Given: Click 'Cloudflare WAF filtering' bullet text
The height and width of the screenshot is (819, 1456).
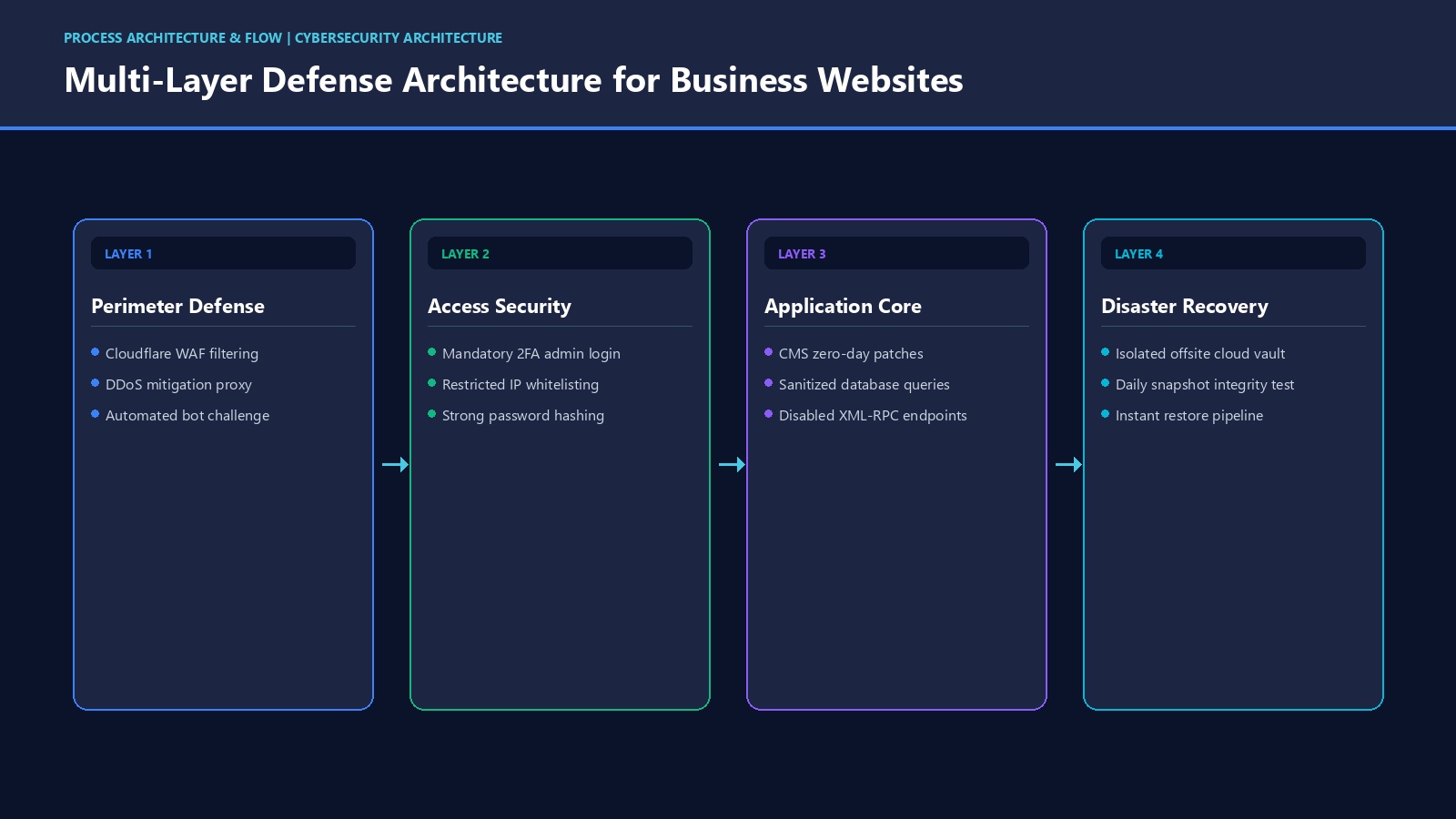Looking at the screenshot, I should pos(182,353).
